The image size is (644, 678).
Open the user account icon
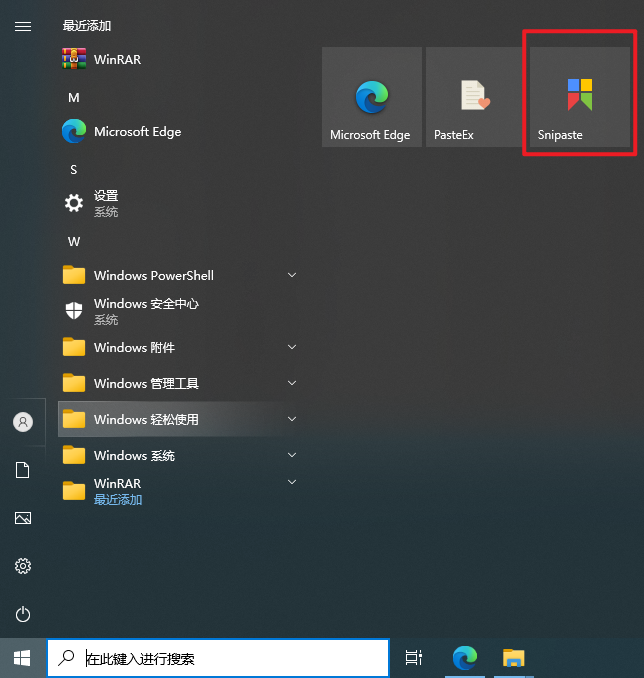(23, 422)
